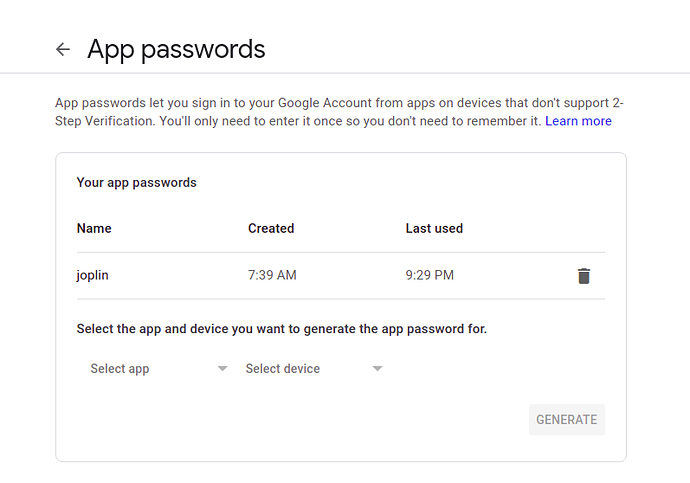This screenshot has height=483, width=690.
Task: Open the Select device combo box label
Action: pos(283,369)
